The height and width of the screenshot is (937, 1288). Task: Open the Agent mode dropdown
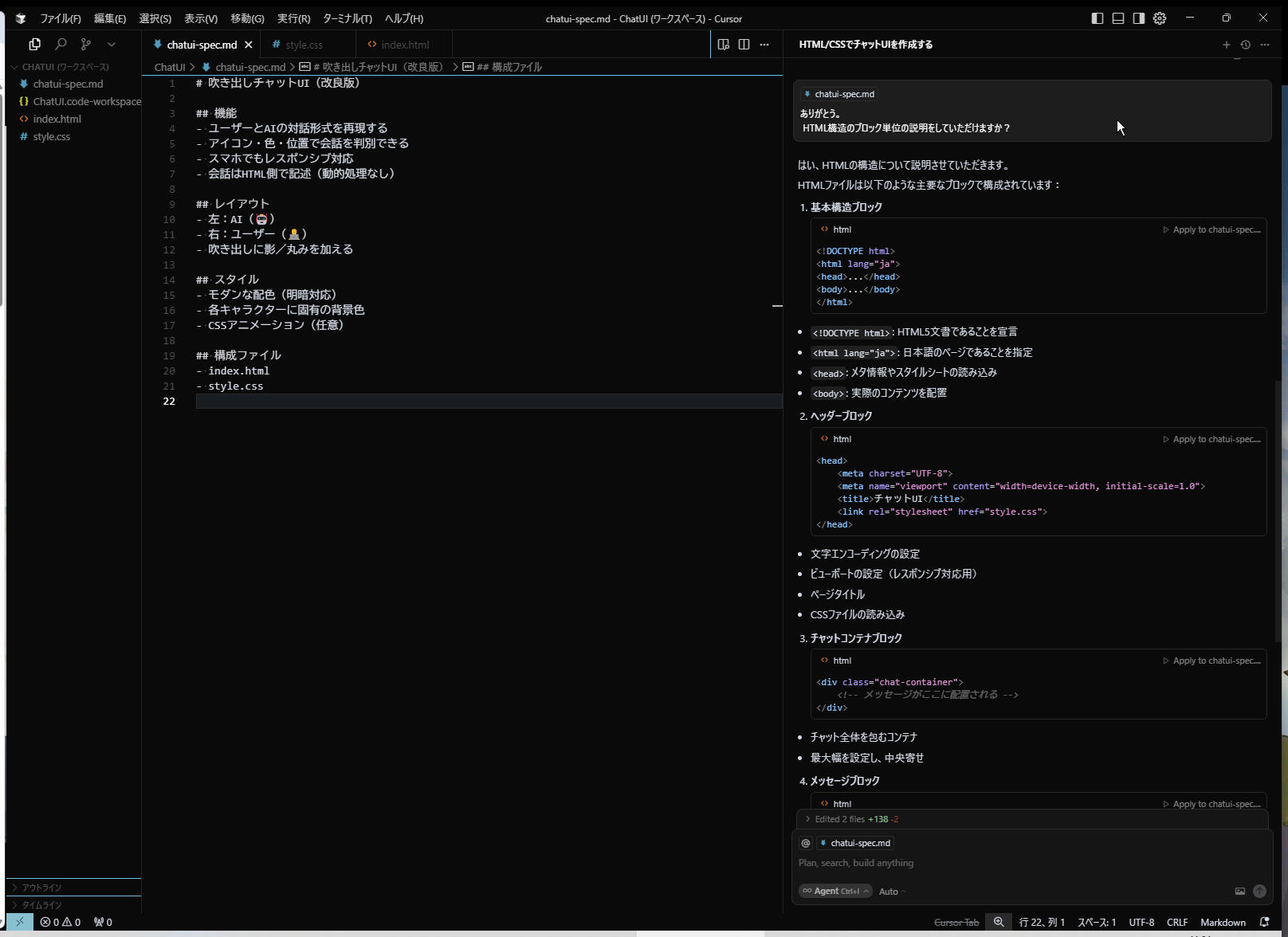[835, 892]
